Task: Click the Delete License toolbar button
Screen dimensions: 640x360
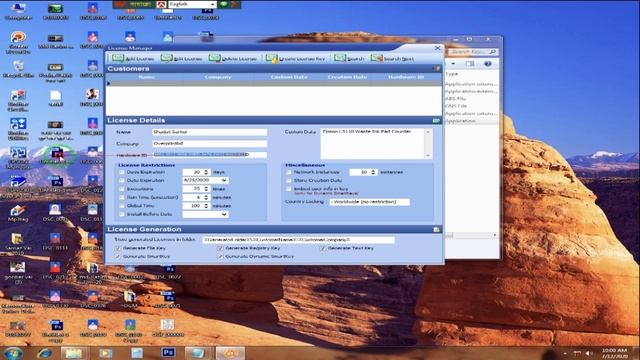Action: pyautogui.click(x=233, y=58)
